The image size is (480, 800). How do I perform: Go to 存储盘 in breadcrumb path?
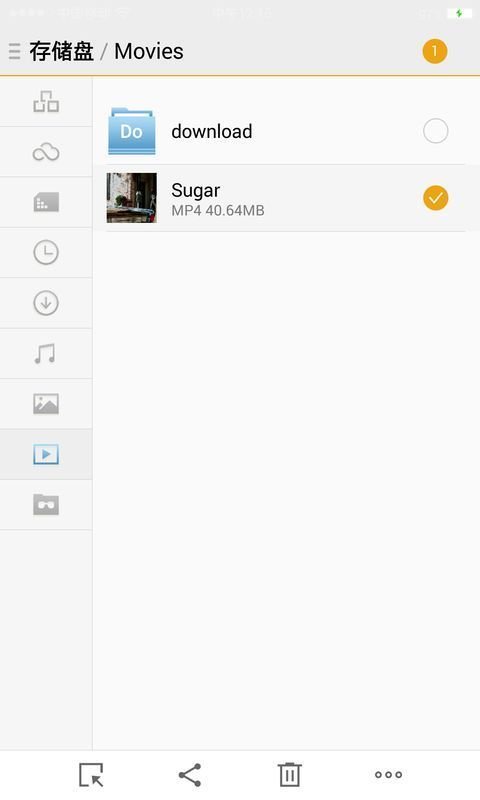click(x=61, y=52)
